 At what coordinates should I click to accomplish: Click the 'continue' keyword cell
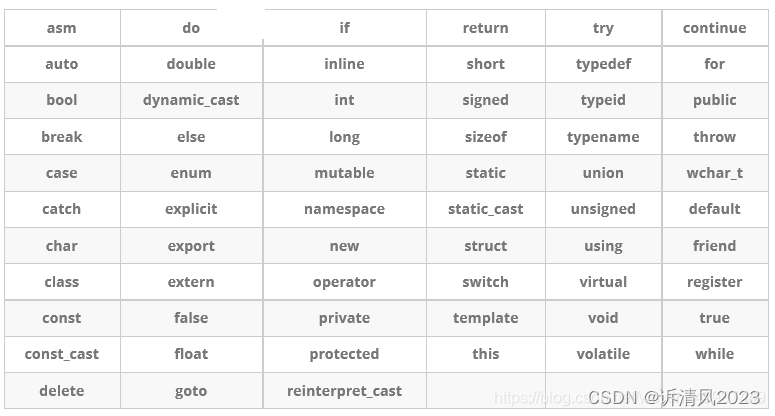click(x=715, y=28)
